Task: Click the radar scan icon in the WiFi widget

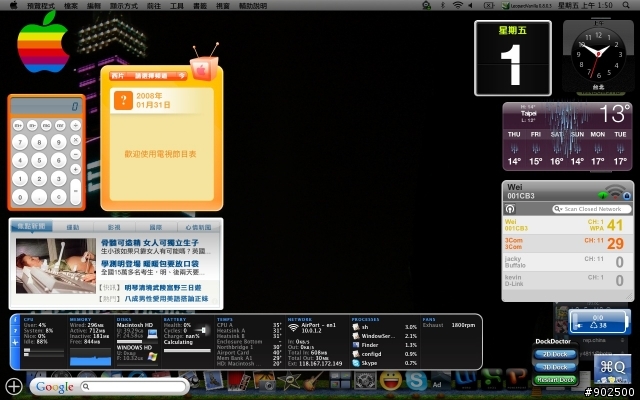Action: point(510,209)
